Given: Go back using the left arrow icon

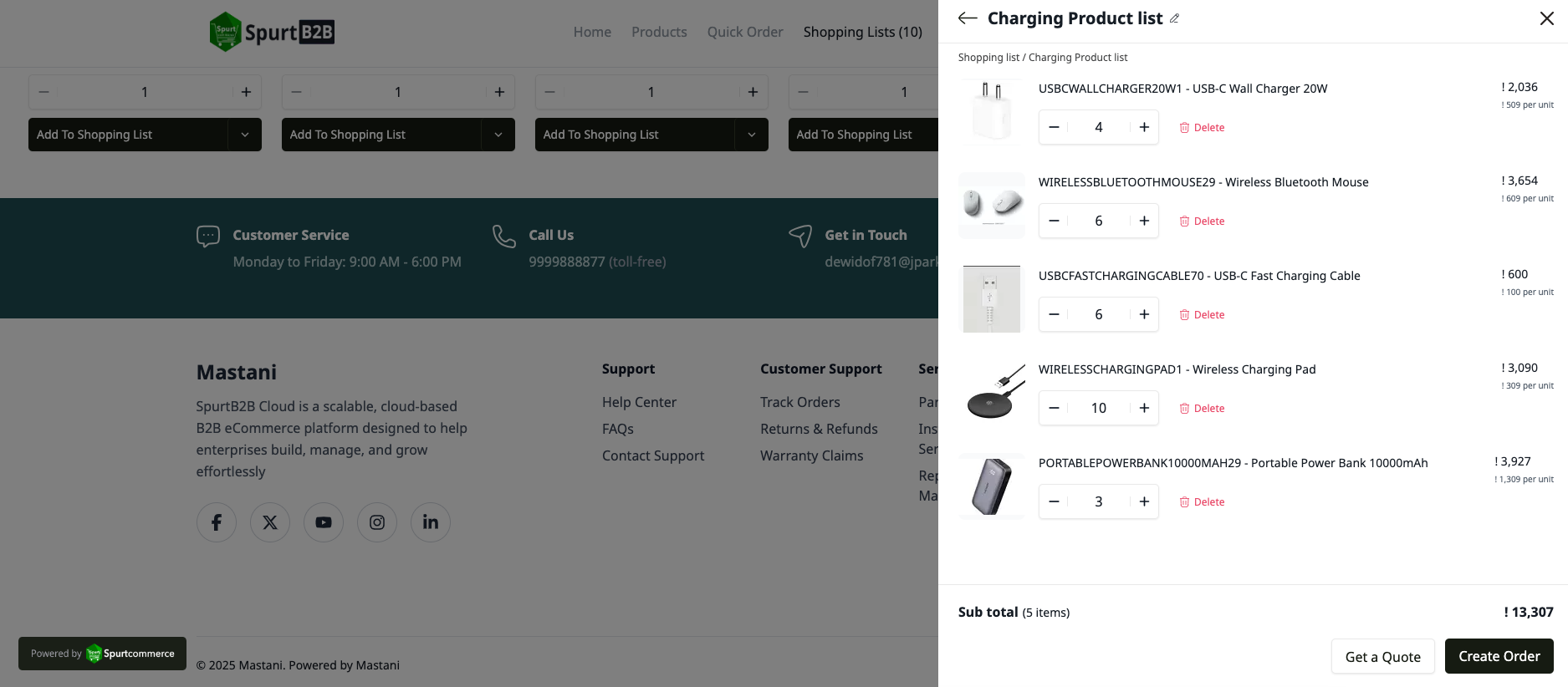Looking at the screenshot, I should click(968, 18).
